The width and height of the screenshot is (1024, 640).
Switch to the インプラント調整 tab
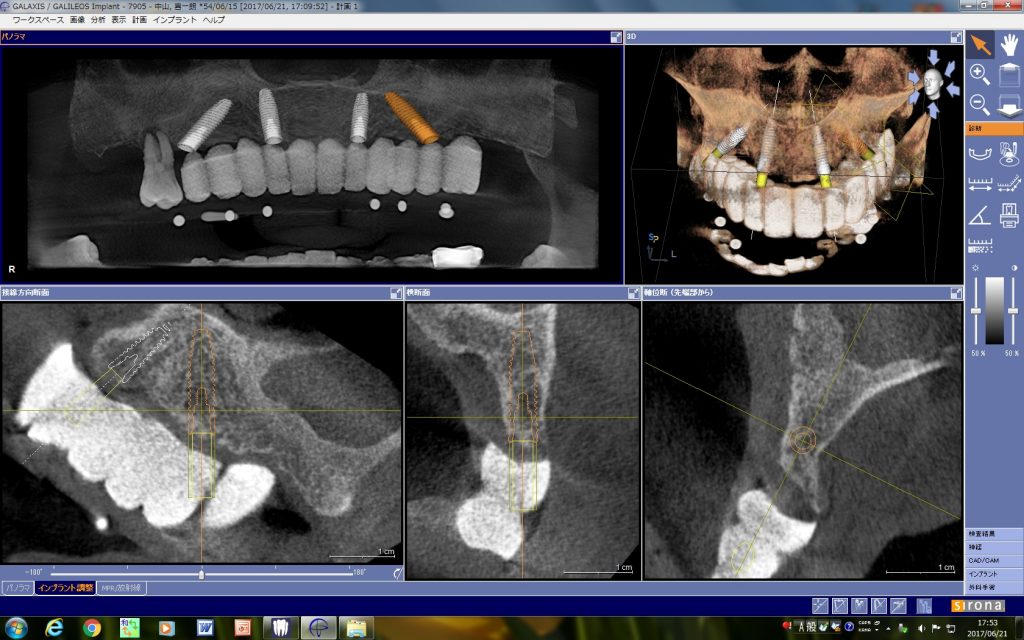pos(65,588)
